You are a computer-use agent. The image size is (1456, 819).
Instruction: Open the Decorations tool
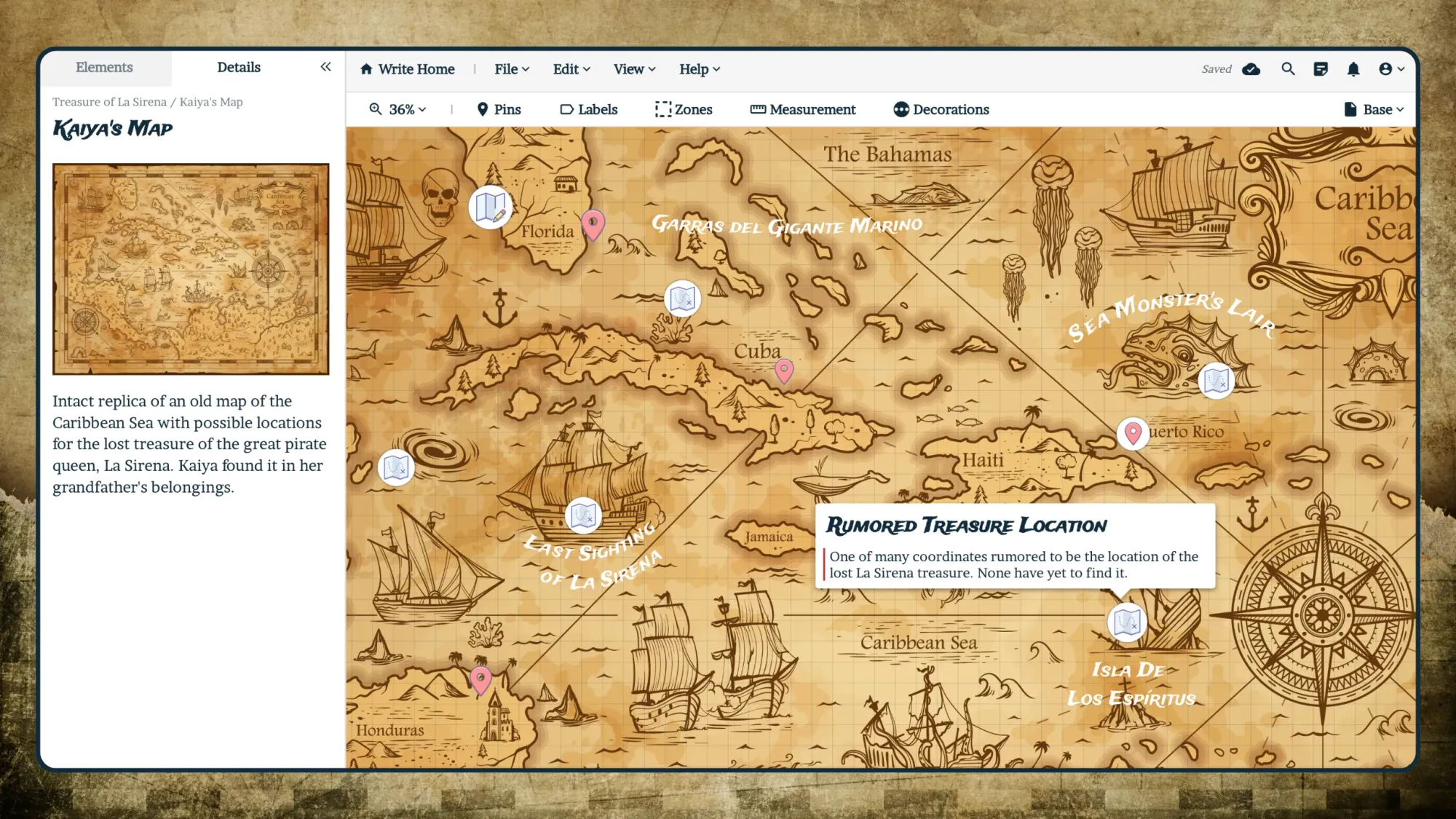941,109
